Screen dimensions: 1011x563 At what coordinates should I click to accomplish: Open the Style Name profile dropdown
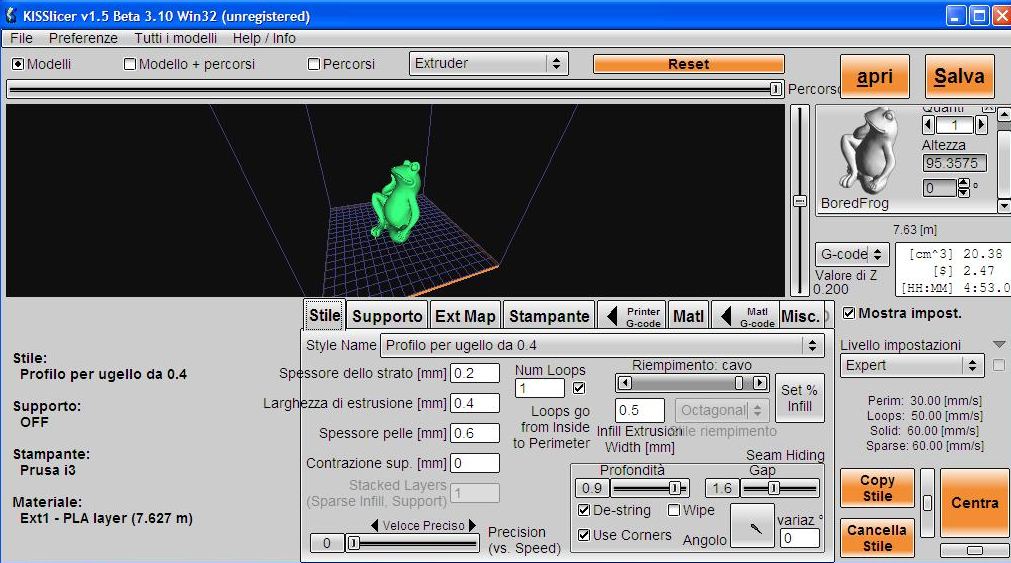pos(601,345)
